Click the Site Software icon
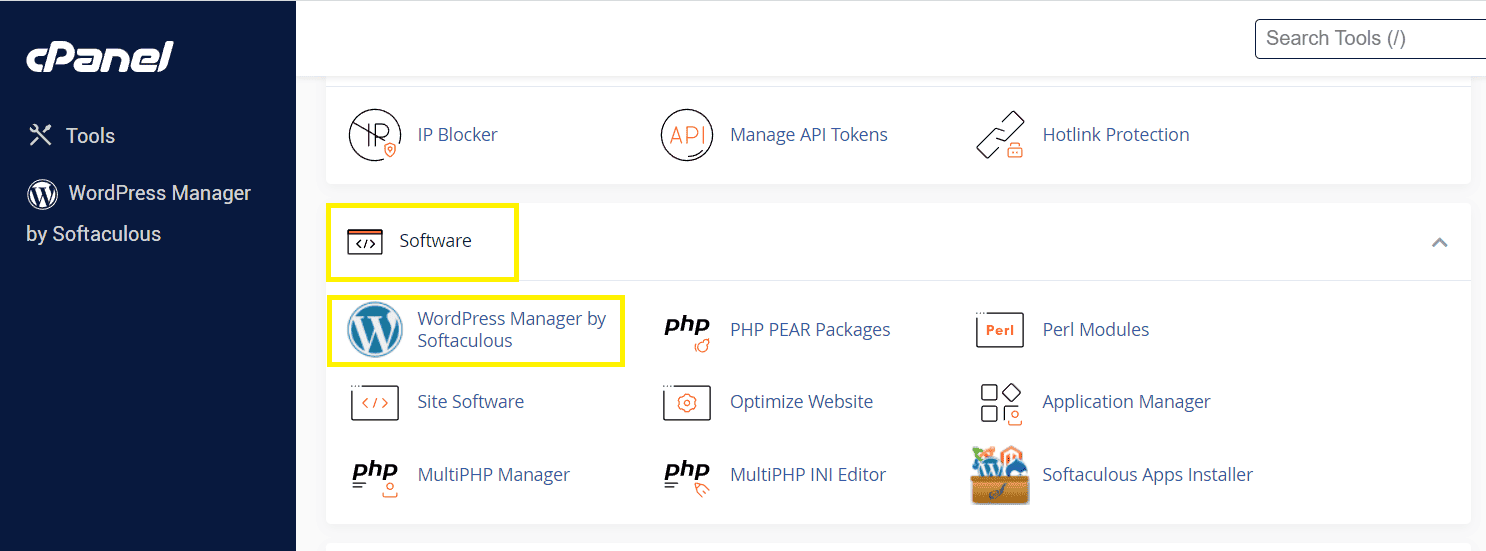 375,402
